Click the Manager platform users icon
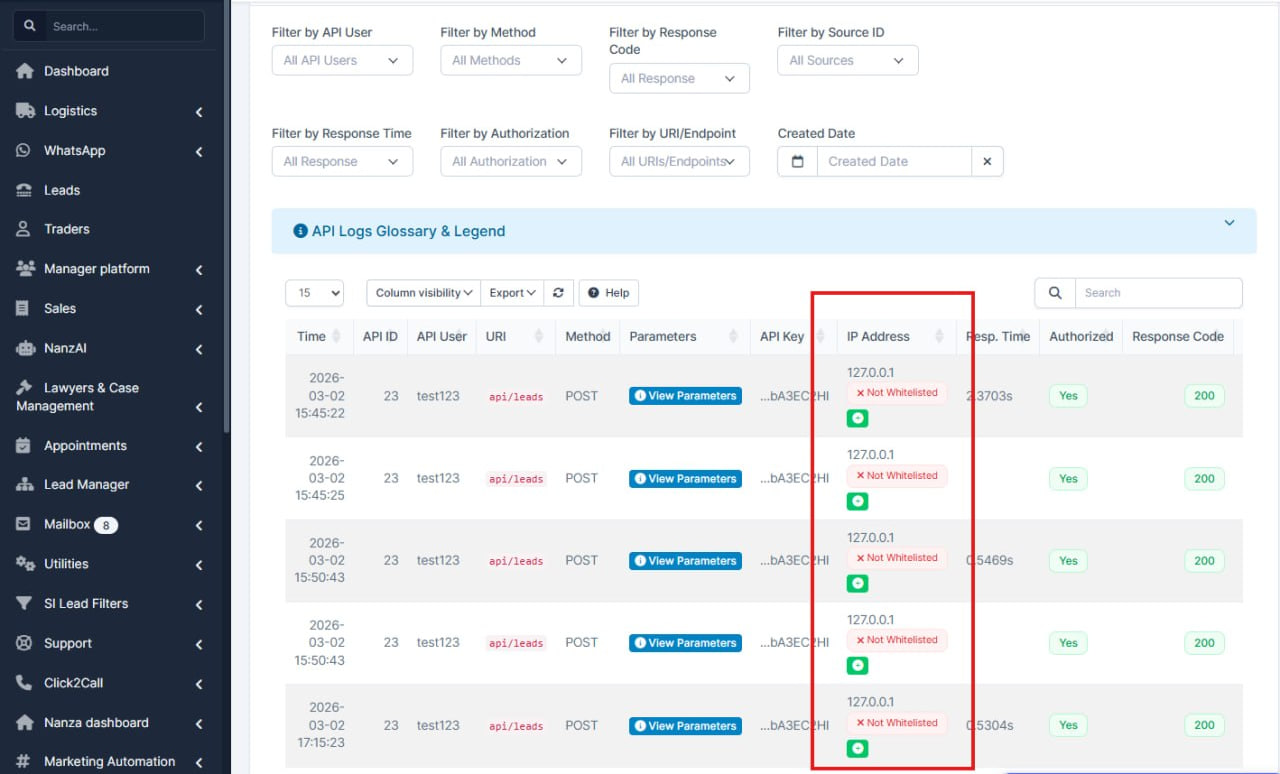1280x774 pixels. point(26,269)
